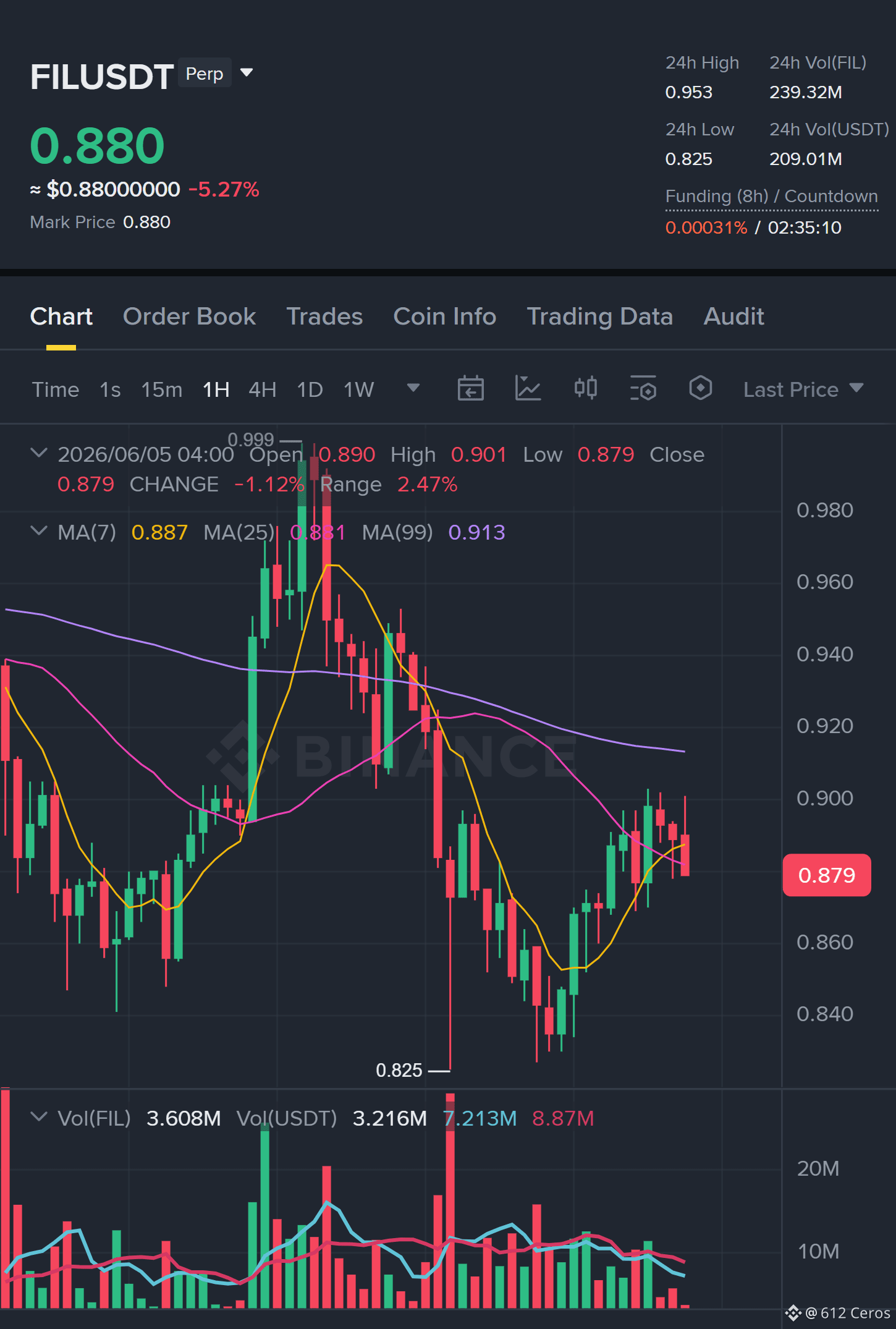Screen dimensions: 896x1329
Task: Switch the candlestick chart type icon
Action: 586,389
